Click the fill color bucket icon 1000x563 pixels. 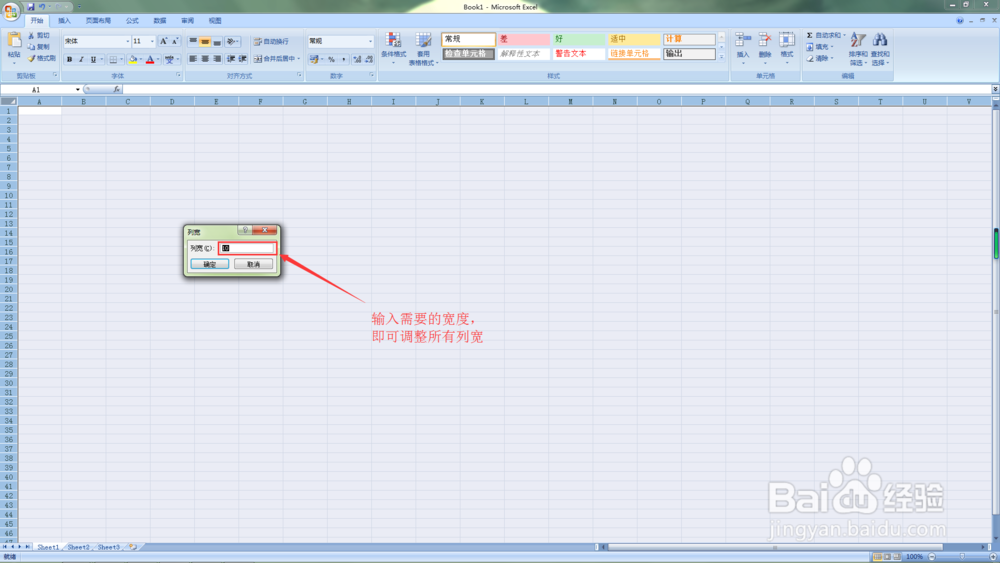[133, 59]
